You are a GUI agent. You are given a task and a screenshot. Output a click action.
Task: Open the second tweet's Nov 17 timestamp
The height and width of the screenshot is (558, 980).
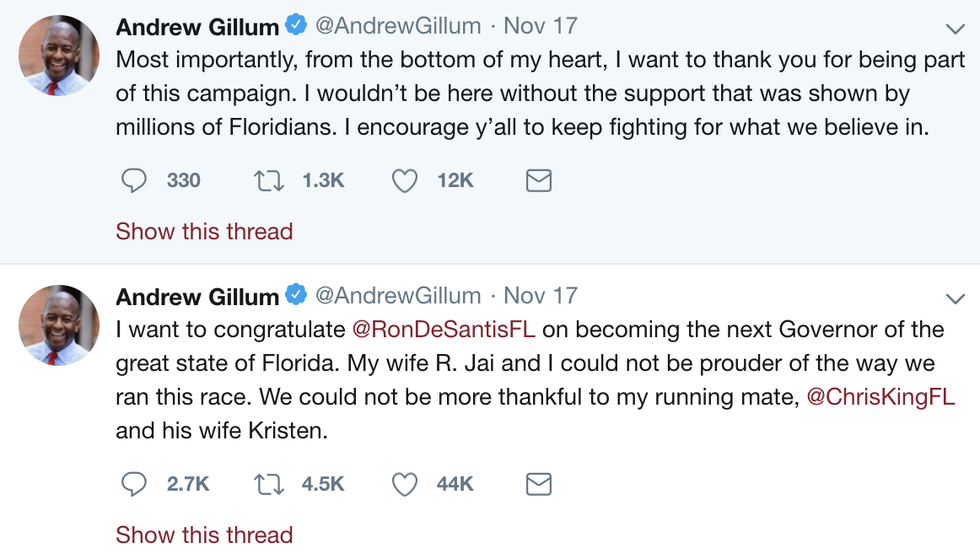[540, 296]
